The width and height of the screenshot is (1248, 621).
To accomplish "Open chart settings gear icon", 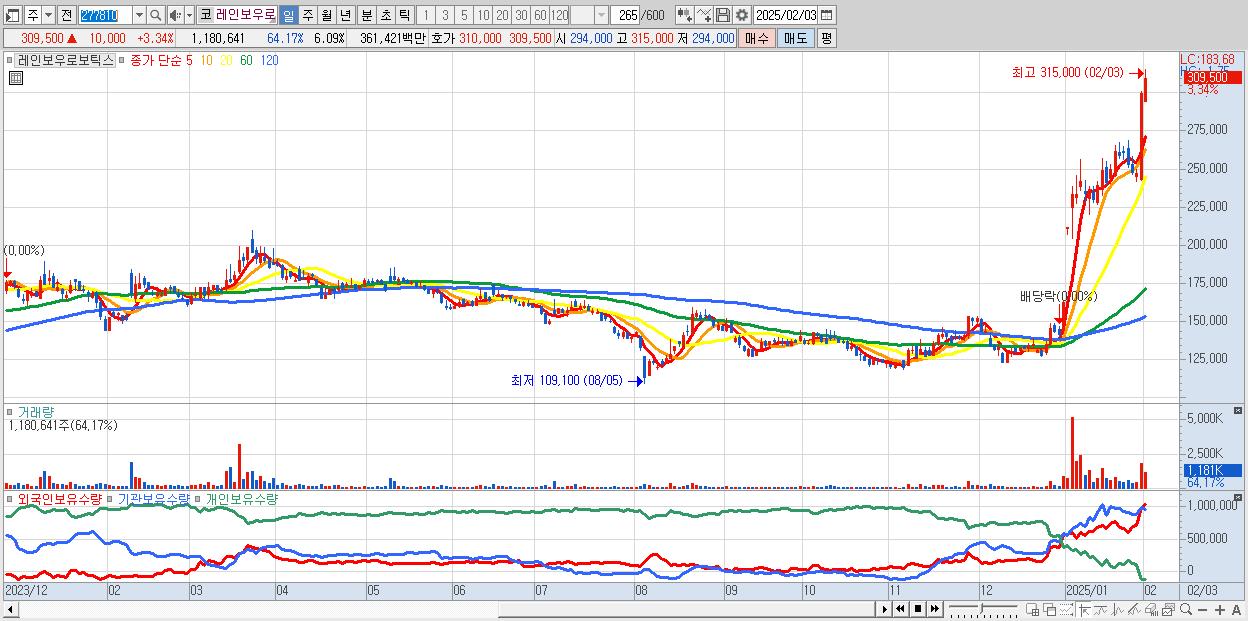I will pyautogui.click(x=742, y=15).
